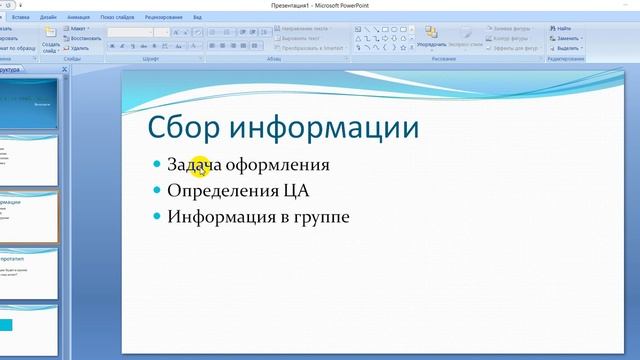This screenshot has height=360, width=640.
Task: Open the 'Вид' ribbon tab
Action: (x=198, y=17)
